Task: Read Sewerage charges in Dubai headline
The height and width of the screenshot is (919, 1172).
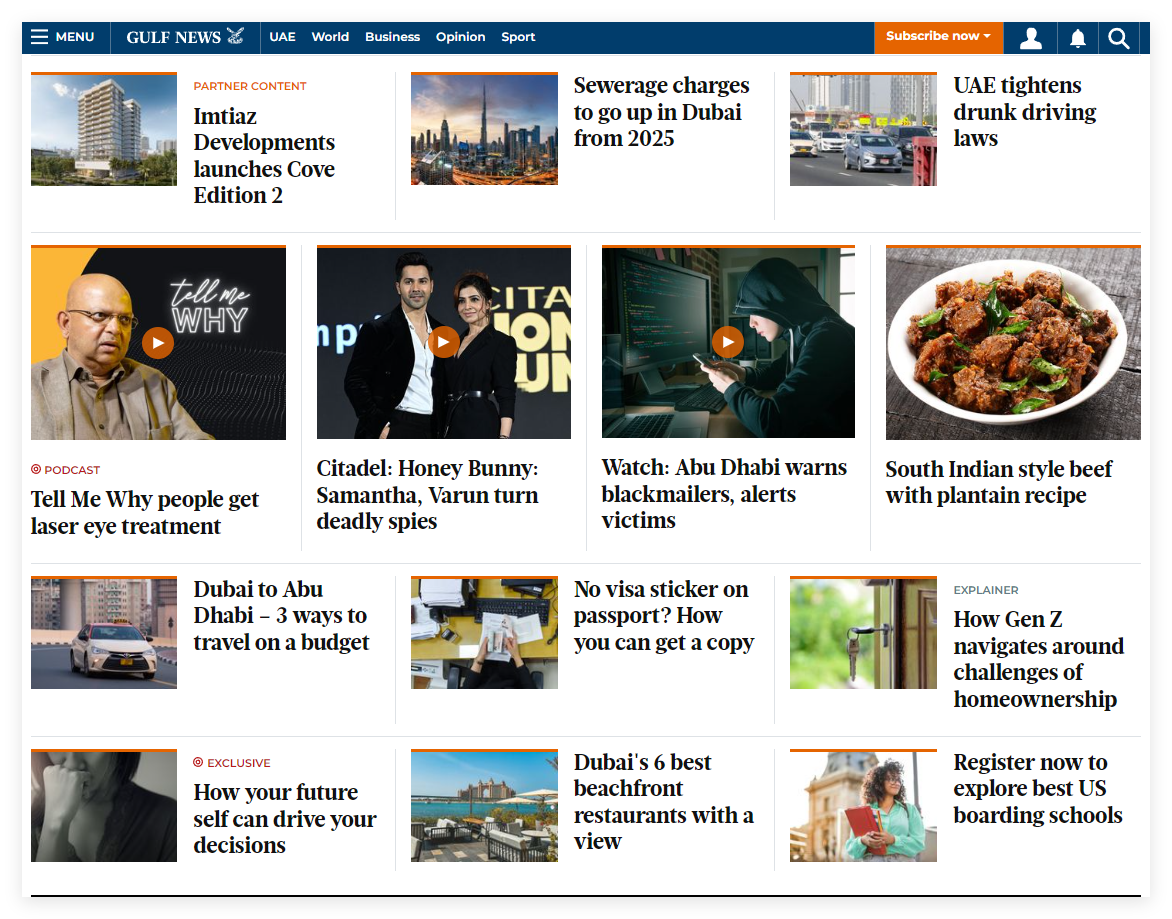Action: coord(661,112)
